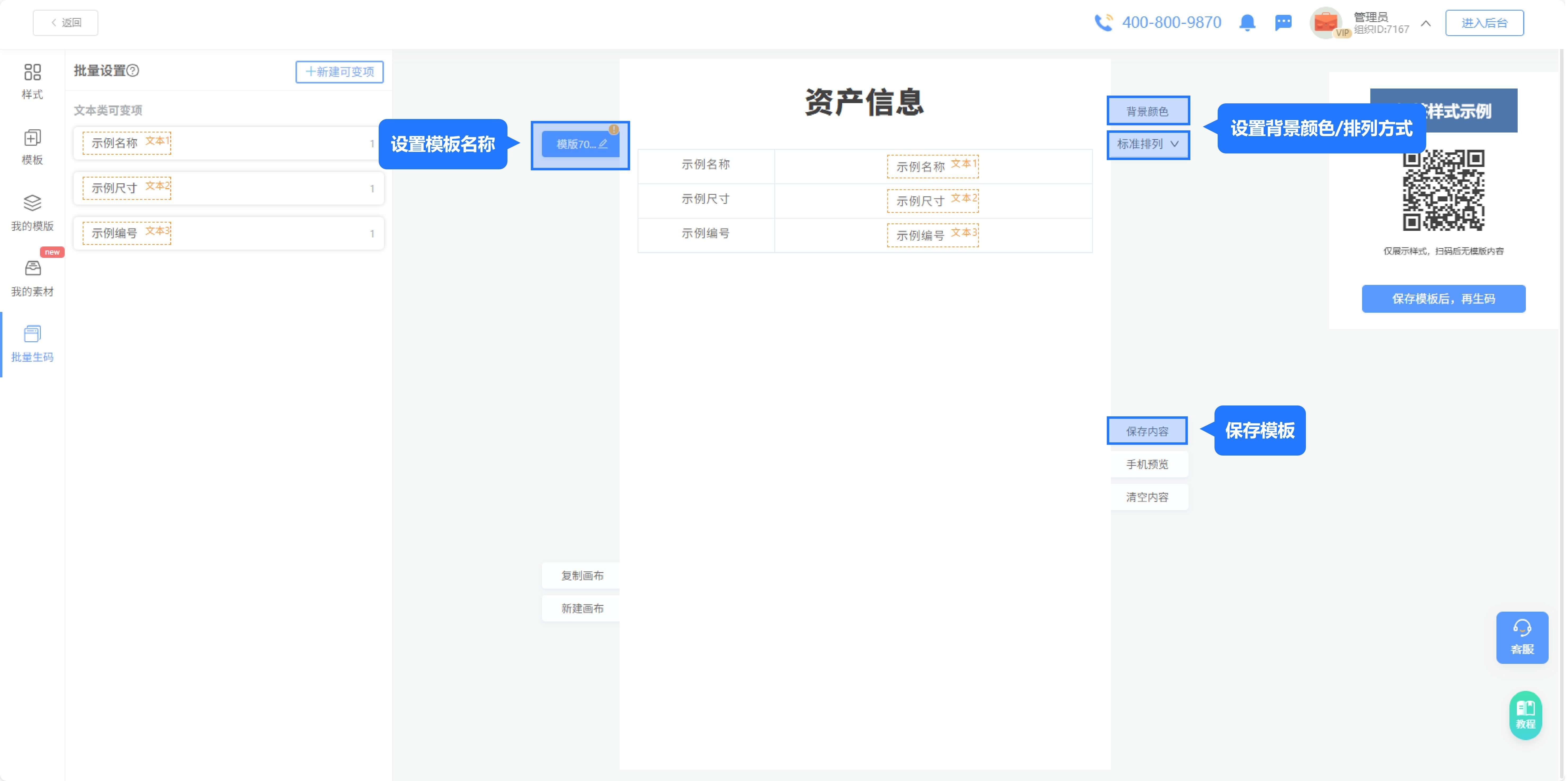Open the 背景颜色 background color picker

point(1148,110)
